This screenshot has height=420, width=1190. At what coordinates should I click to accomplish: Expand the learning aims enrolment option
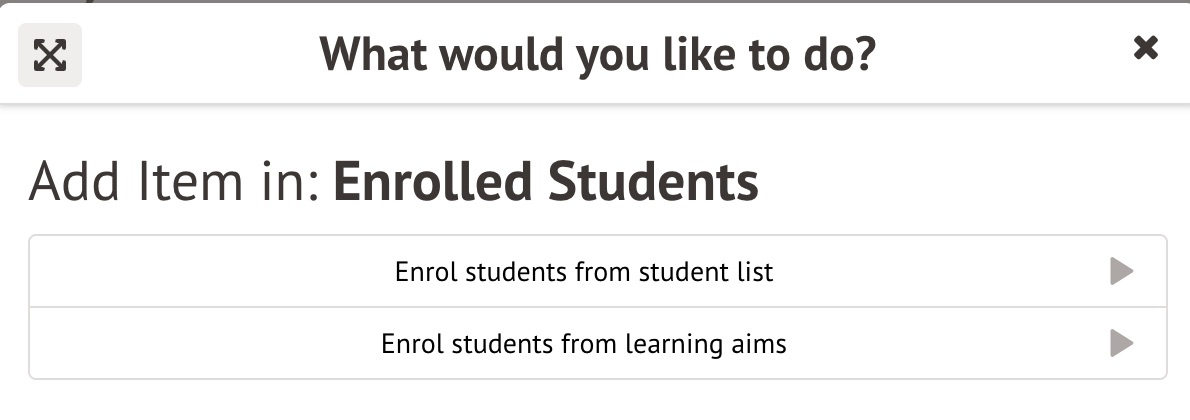[x=1121, y=344]
